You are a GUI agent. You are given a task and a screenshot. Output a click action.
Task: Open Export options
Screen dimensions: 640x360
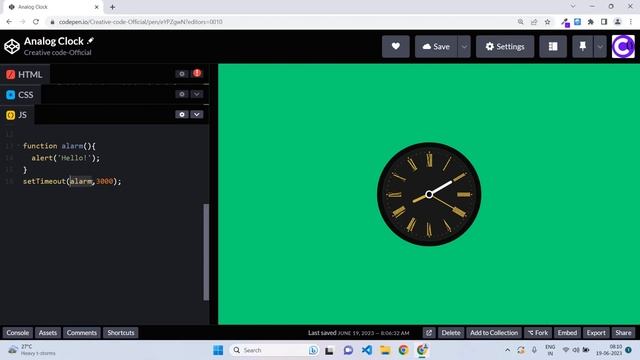pos(596,333)
